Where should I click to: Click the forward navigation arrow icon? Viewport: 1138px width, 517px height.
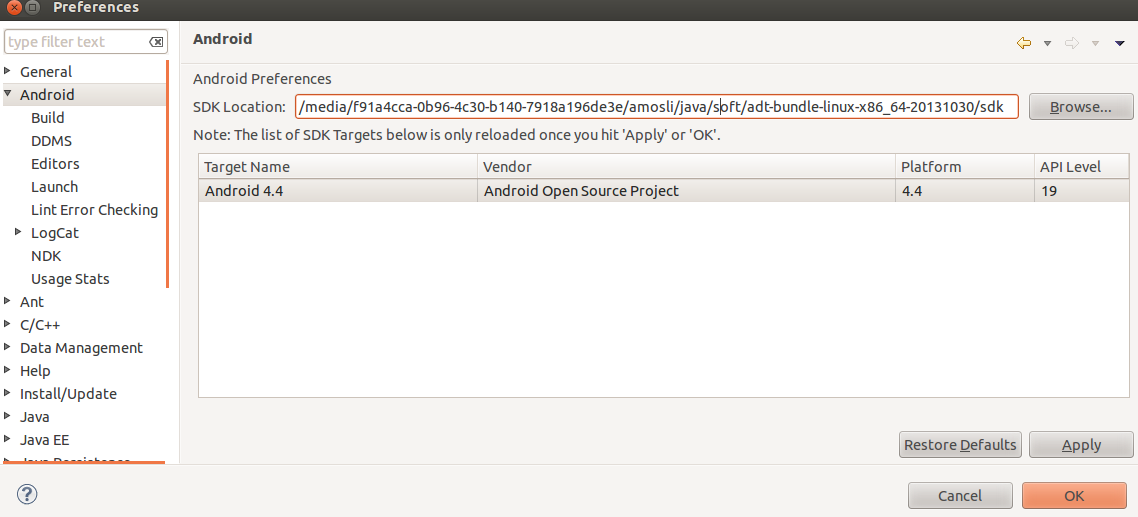coord(1072,43)
